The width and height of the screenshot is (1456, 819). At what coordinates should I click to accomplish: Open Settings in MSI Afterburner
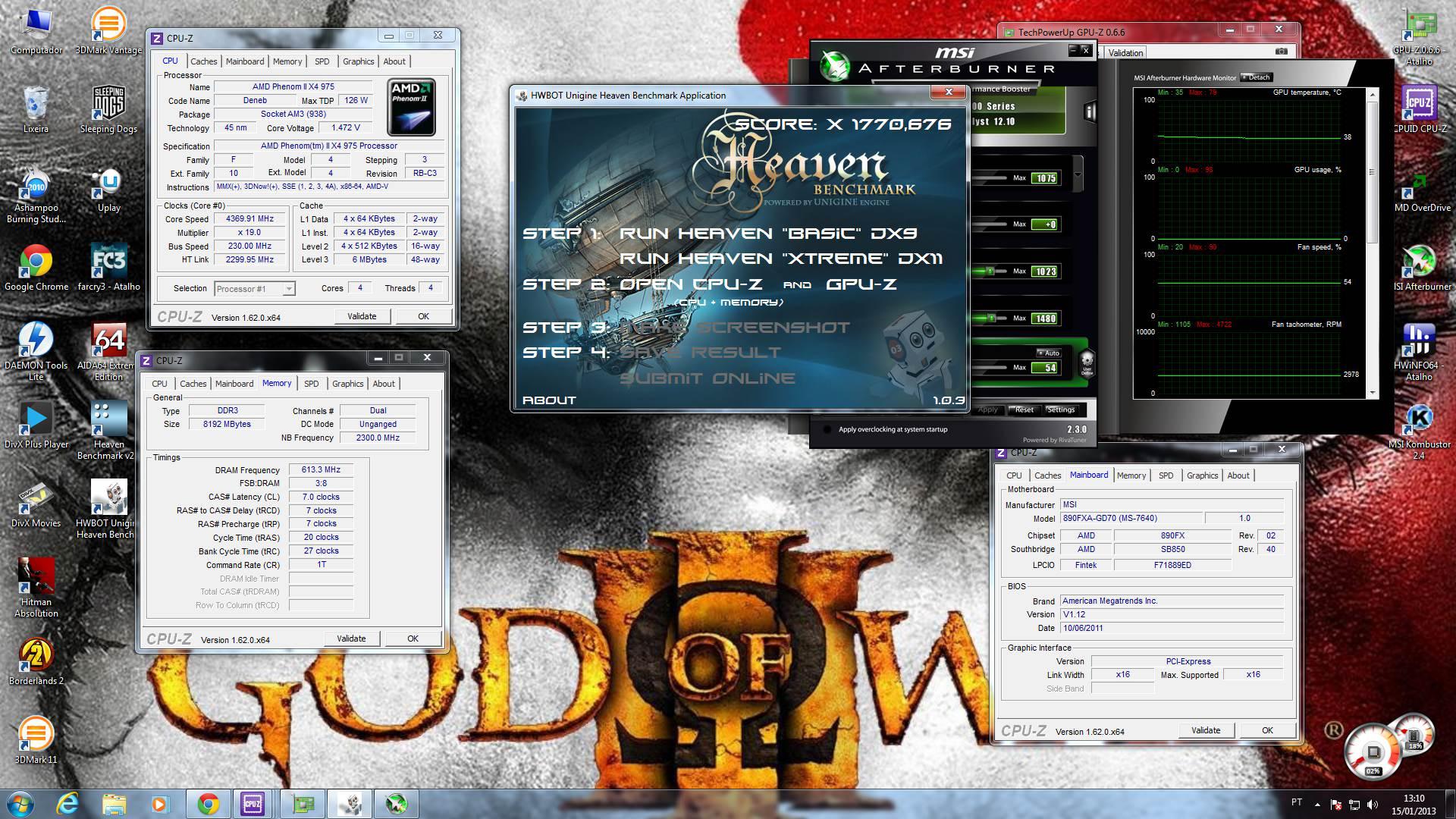1060,409
